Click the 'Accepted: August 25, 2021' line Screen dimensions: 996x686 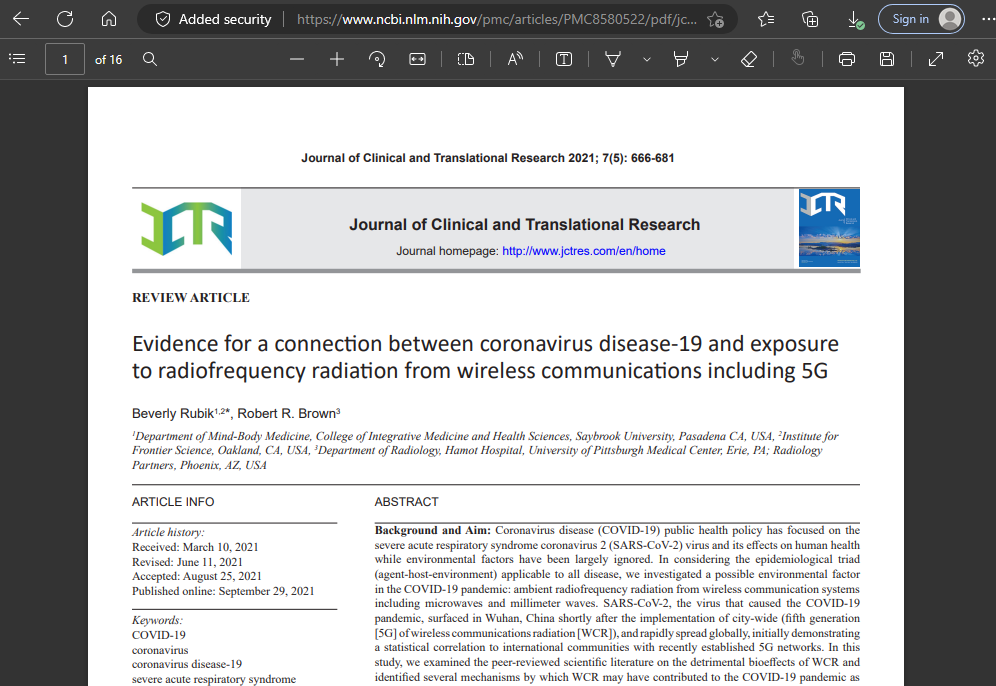click(197, 576)
